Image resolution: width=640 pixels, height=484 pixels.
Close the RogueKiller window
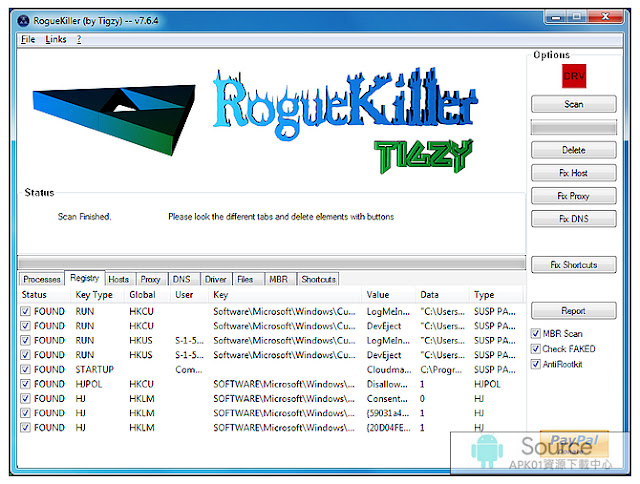(605, 17)
